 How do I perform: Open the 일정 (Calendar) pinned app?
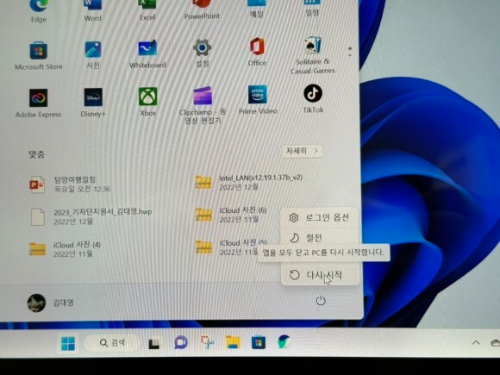(312, 8)
